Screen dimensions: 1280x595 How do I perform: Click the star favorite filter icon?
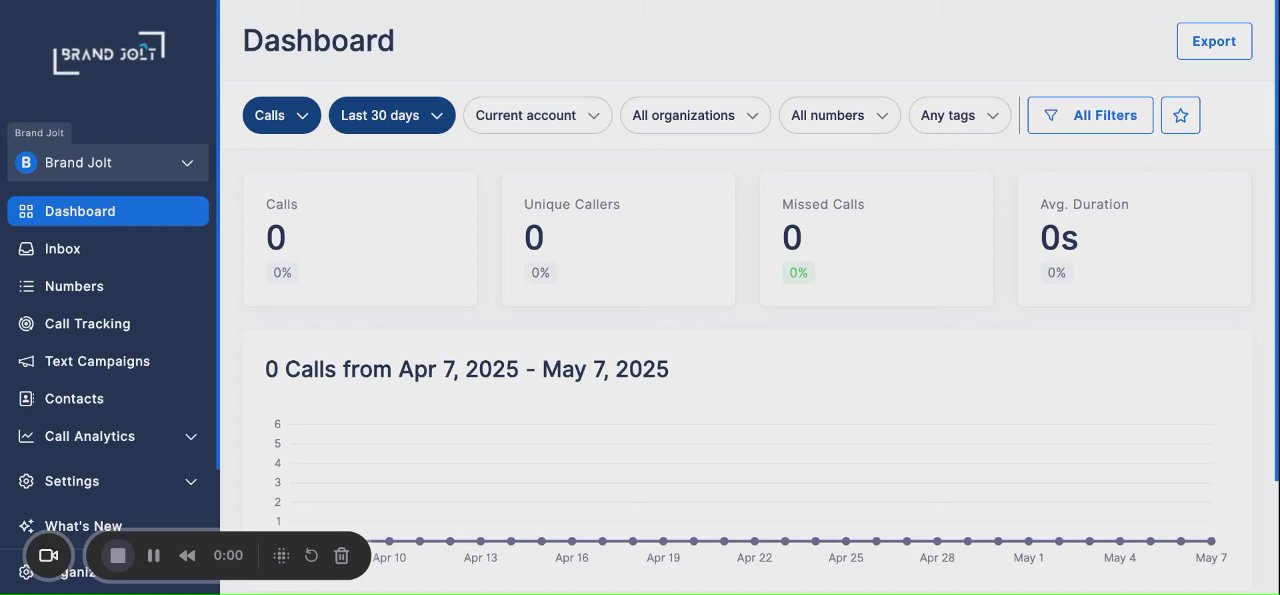pyautogui.click(x=1180, y=115)
